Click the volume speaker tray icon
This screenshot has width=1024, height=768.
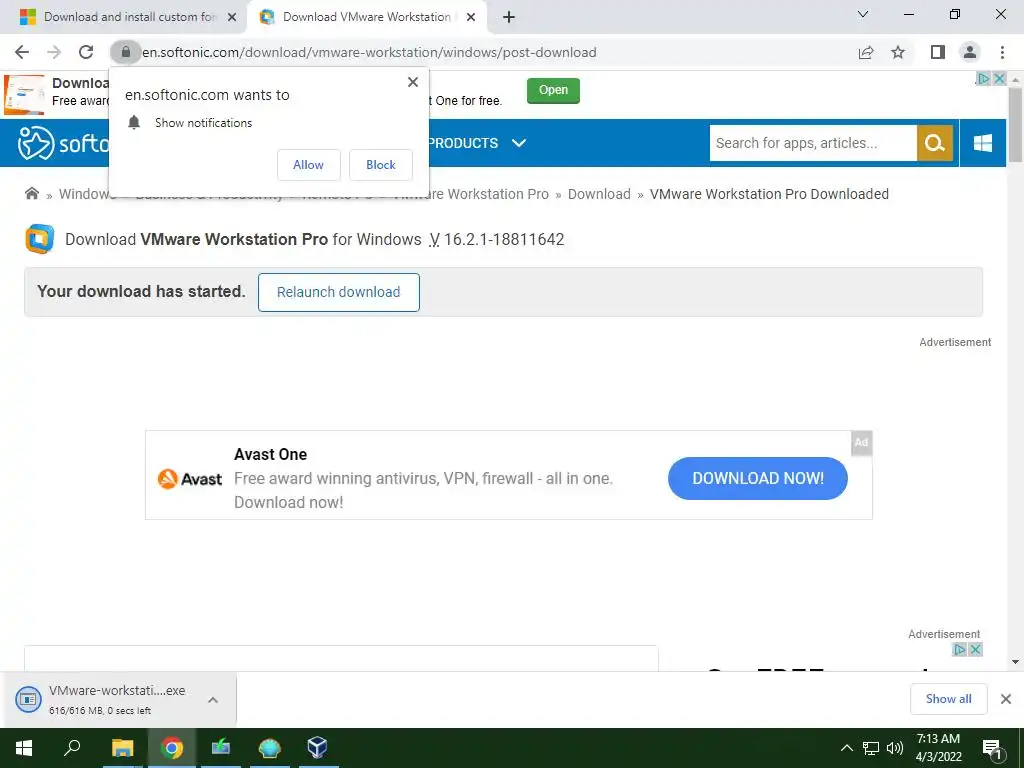pyautogui.click(x=895, y=748)
